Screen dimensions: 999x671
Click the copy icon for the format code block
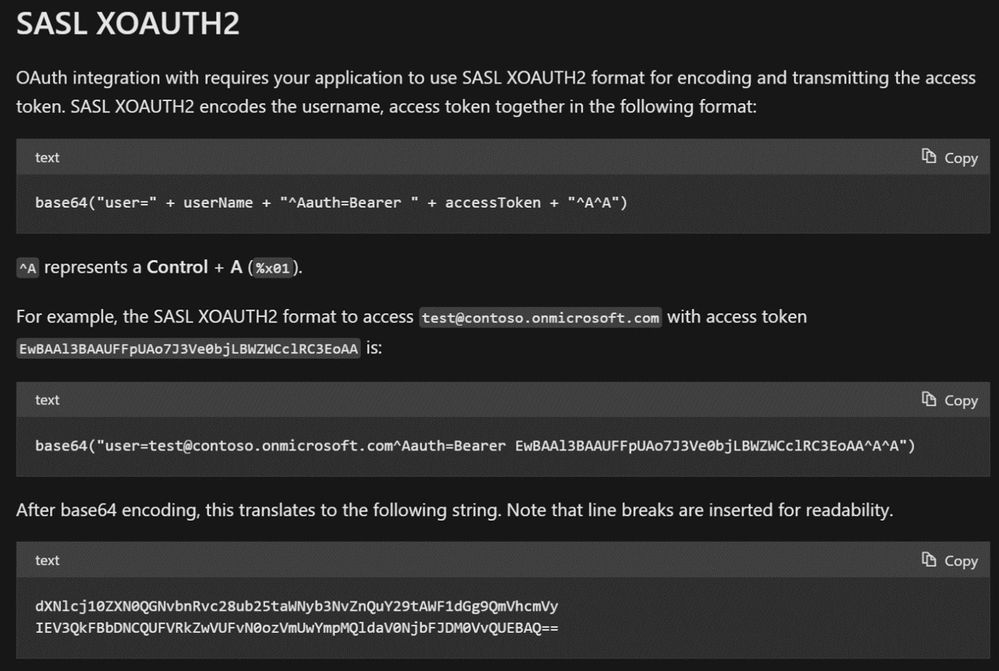click(x=929, y=156)
